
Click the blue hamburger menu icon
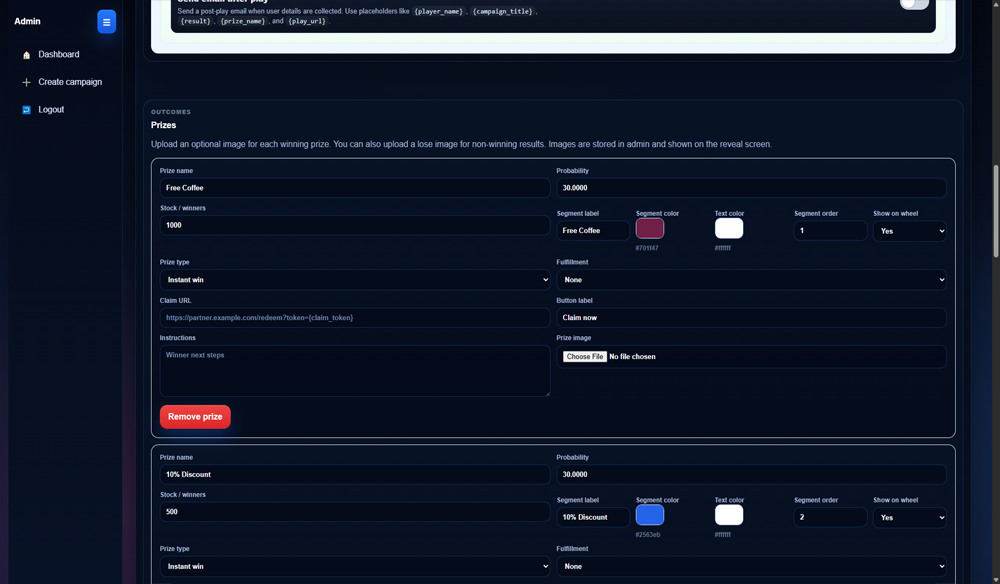106,22
